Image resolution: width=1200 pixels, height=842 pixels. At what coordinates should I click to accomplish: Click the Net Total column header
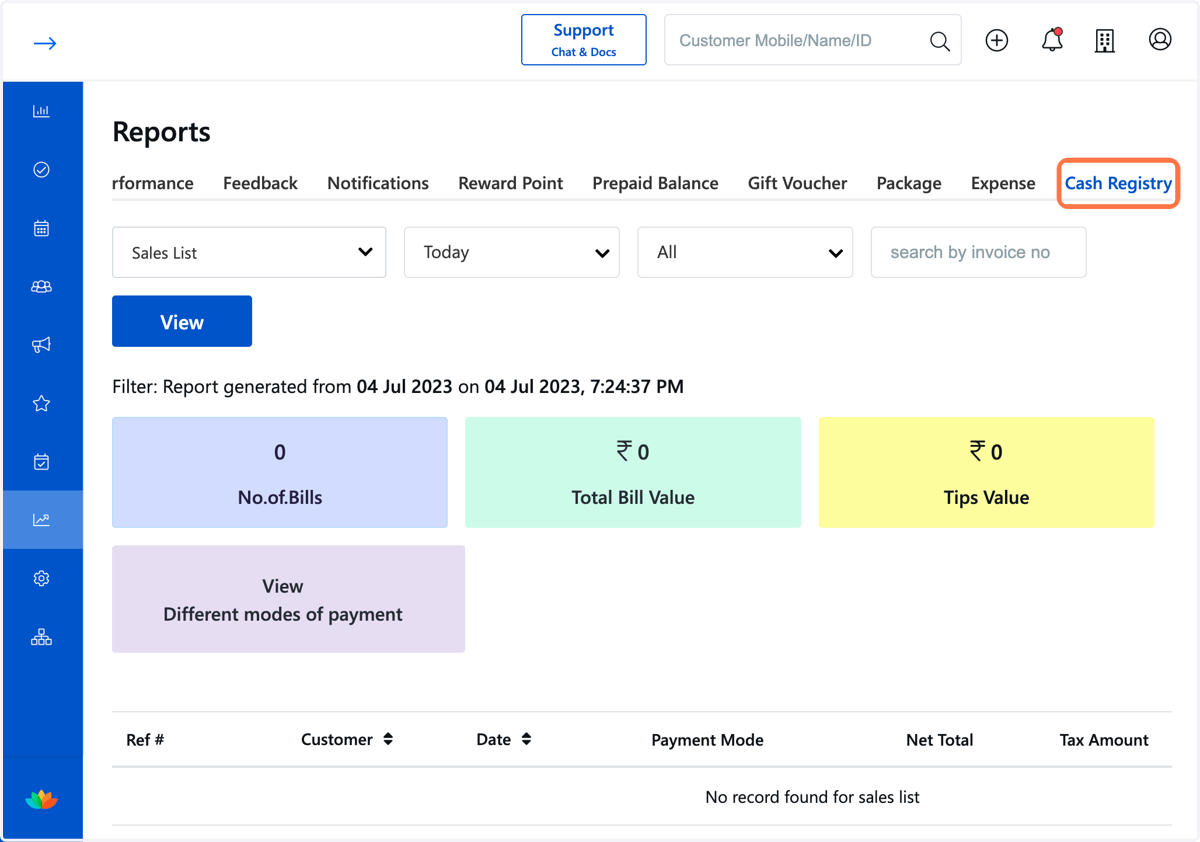click(939, 740)
